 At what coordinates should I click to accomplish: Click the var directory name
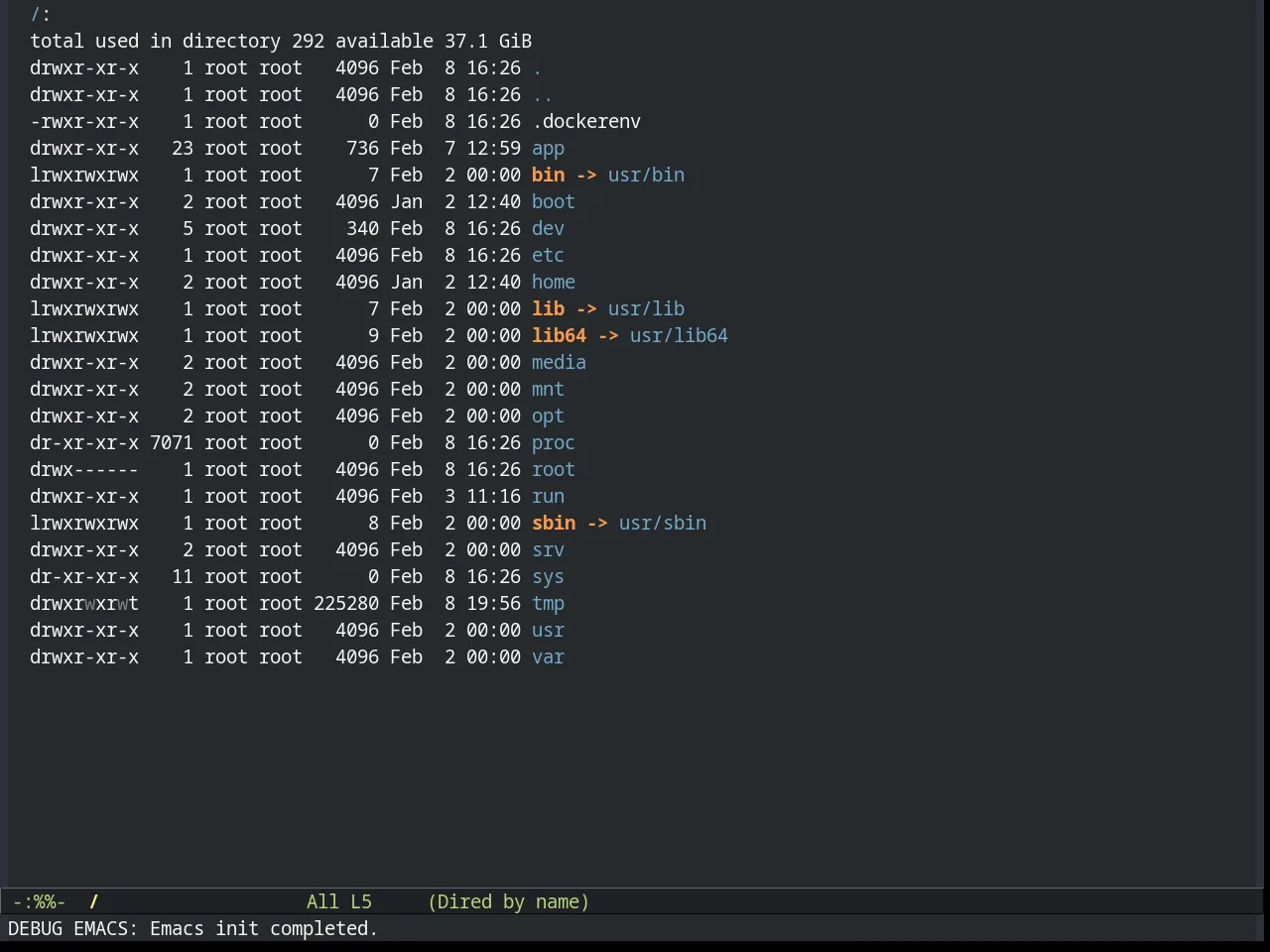[548, 657]
